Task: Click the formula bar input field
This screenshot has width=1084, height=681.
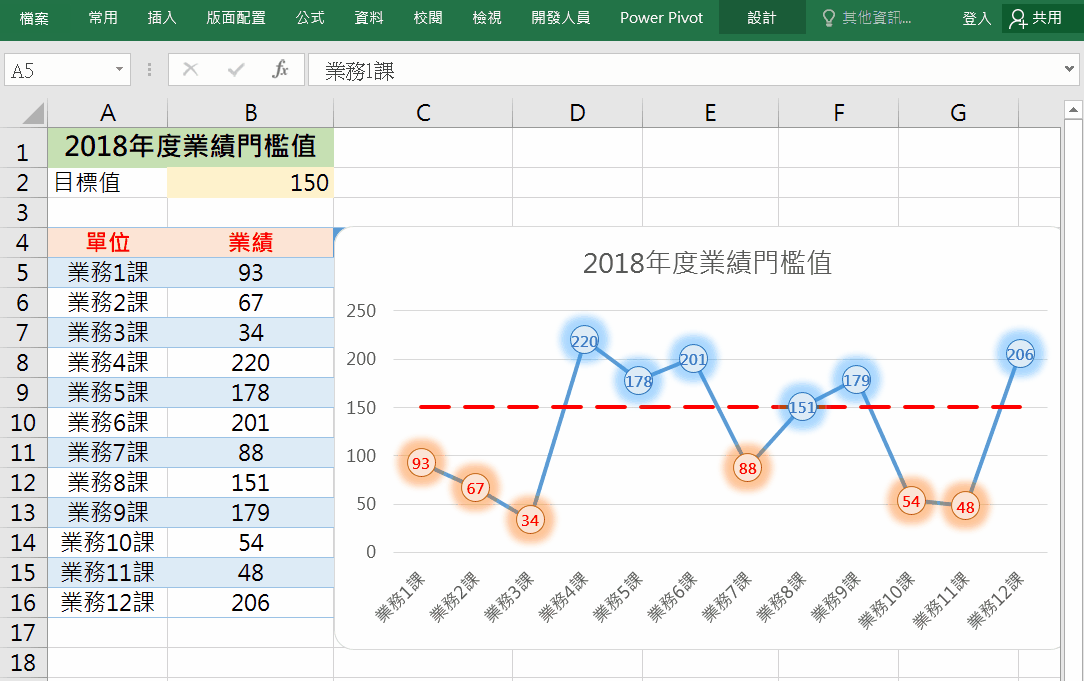Action: [x=680, y=70]
